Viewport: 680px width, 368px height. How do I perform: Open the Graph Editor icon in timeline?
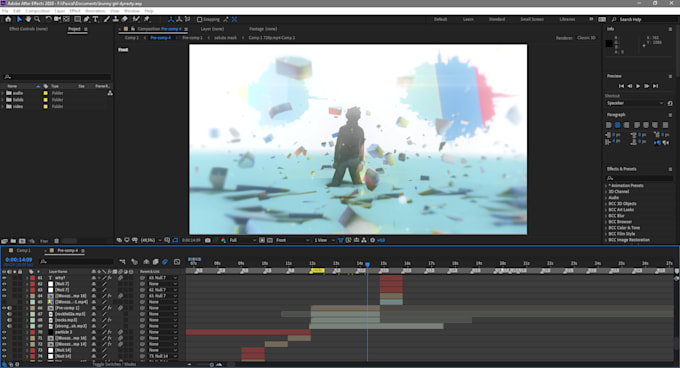click(177, 261)
